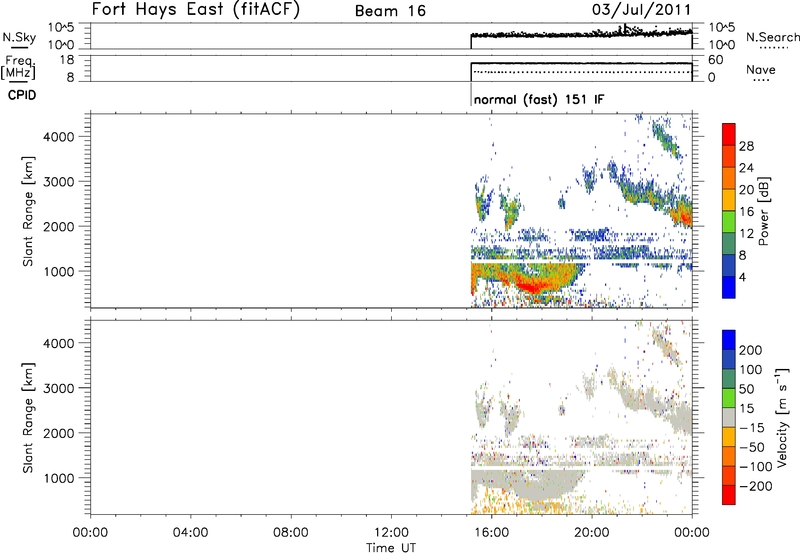Click the date 03/Jul/2011
This screenshot has width=800, height=554.
pyautogui.click(x=641, y=10)
